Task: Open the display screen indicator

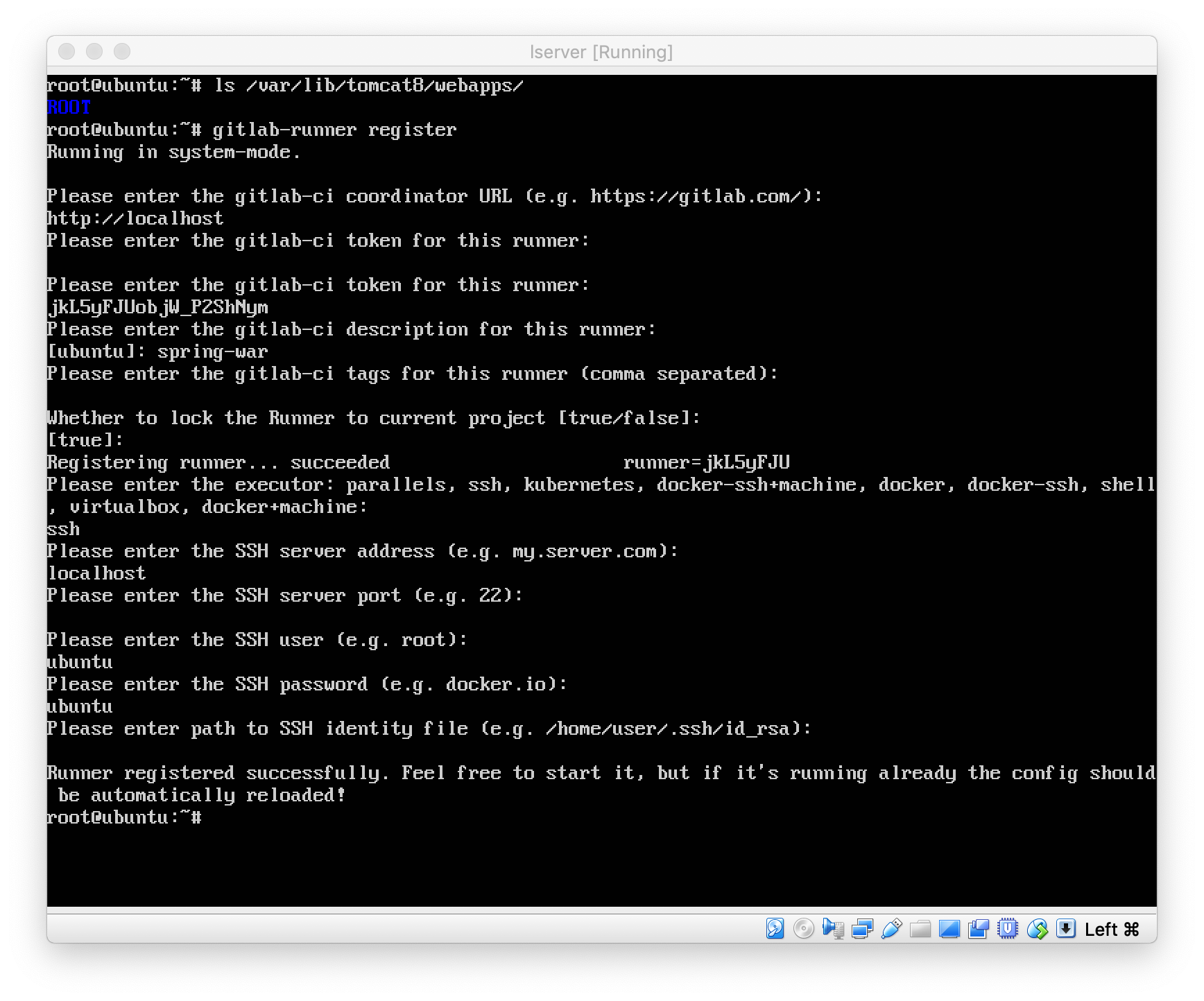Action: click(949, 928)
